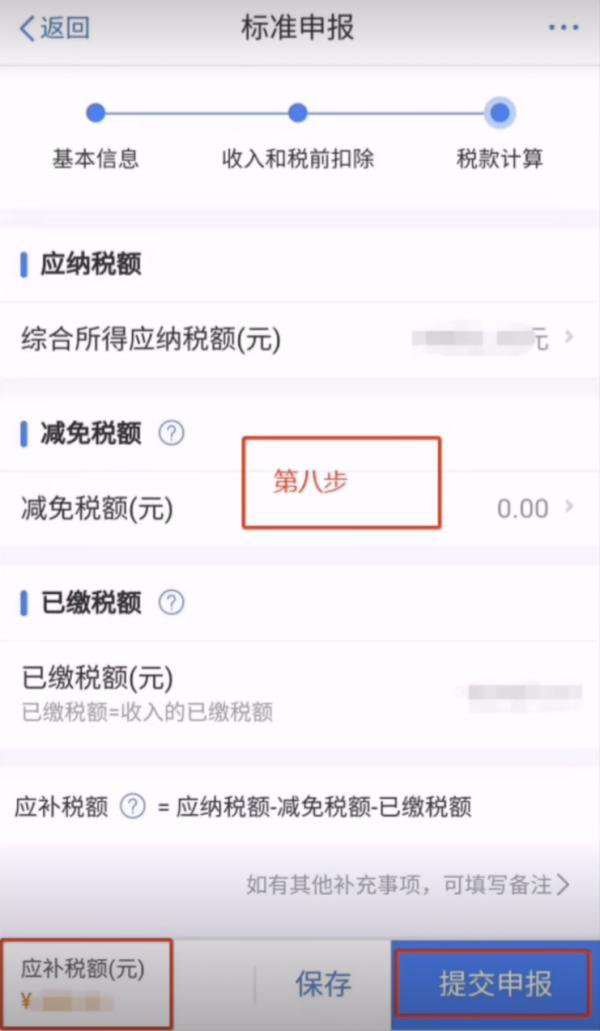
Task: Expand chevron on 减免税额(元) row
Action: [x=569, y=507]
